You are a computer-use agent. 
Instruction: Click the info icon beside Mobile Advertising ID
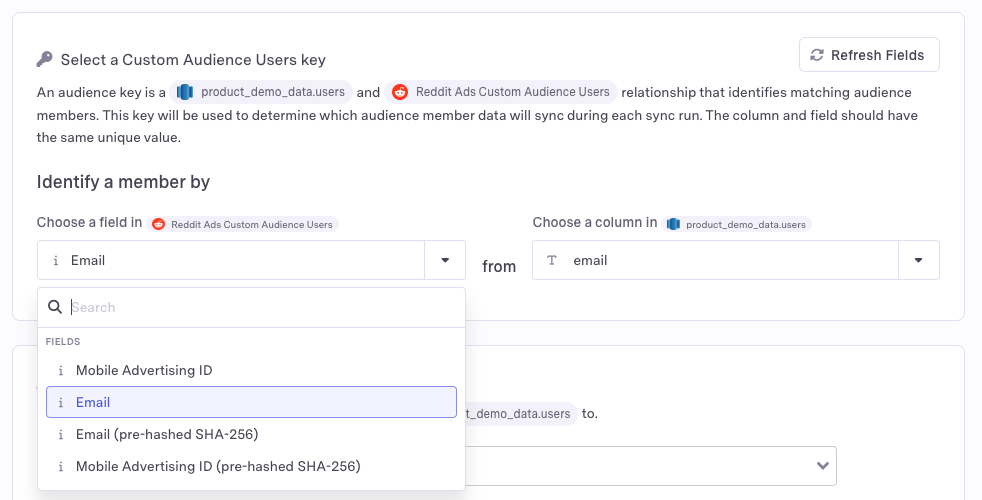(60, 370)
